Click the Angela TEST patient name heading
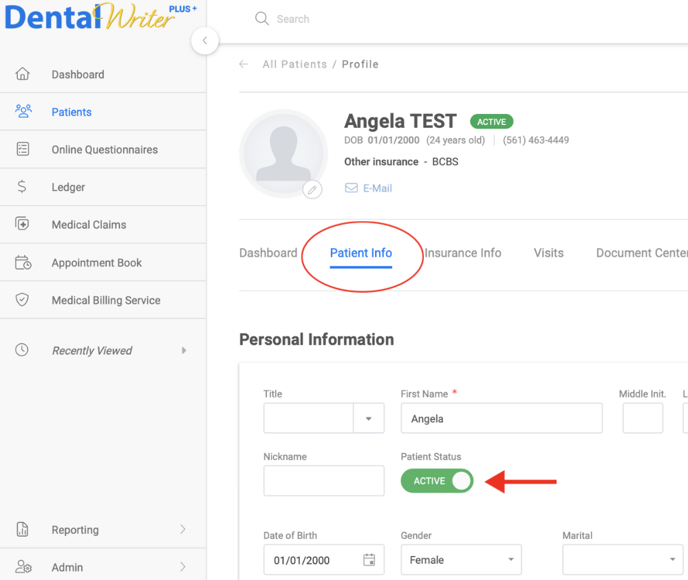 pyautogui.click(x=400, y=121)
